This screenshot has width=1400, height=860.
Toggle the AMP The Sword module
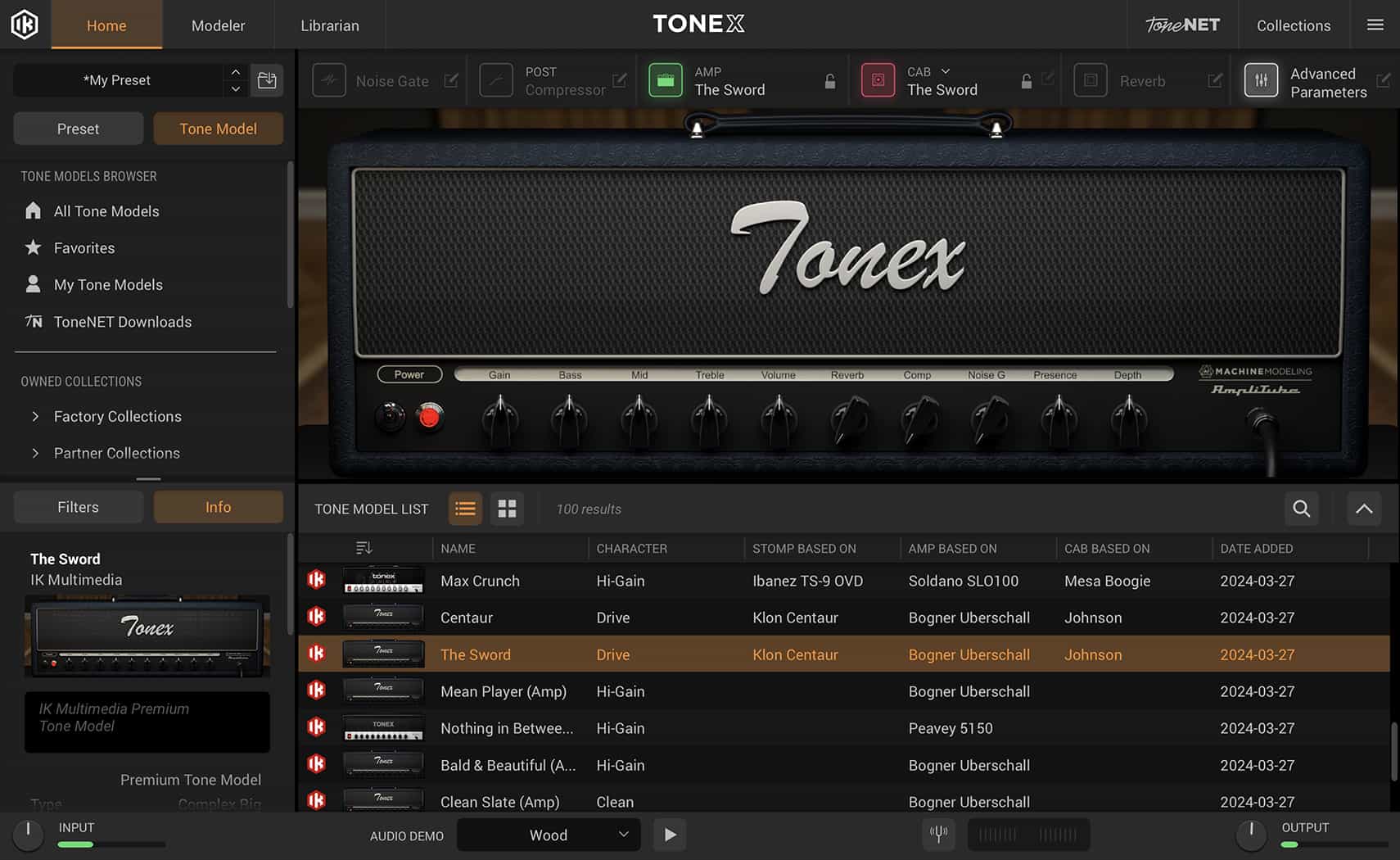click(x=666, y=80)
